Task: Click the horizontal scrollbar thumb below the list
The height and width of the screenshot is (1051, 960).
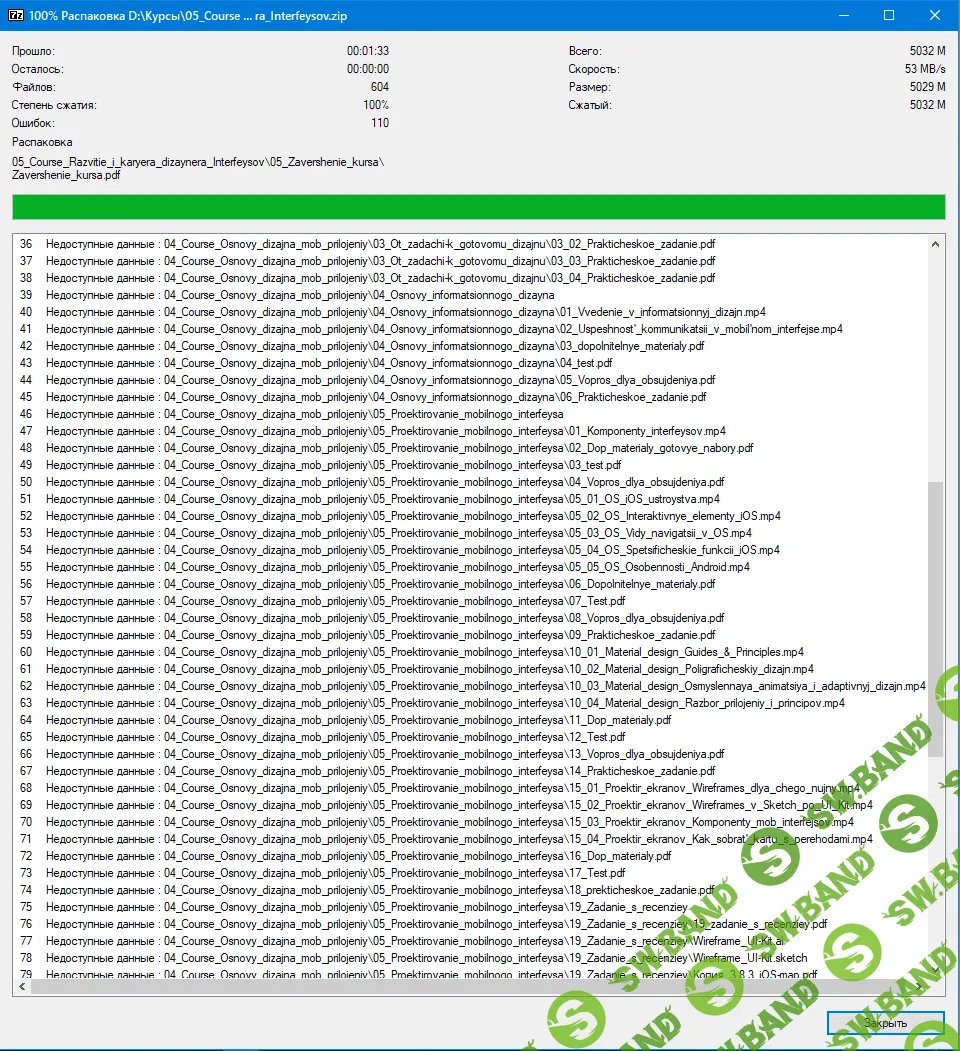Action: point(400,986)
